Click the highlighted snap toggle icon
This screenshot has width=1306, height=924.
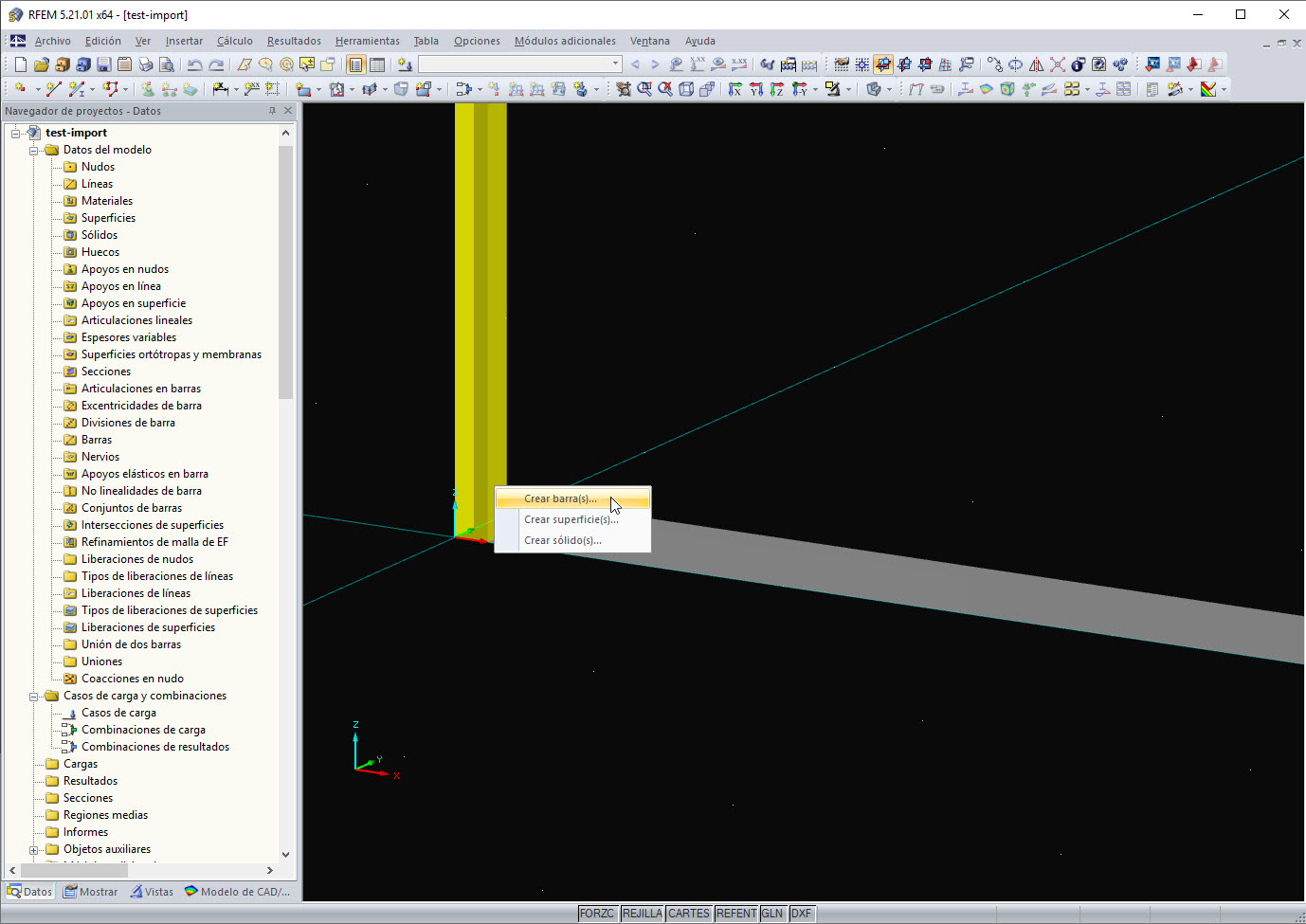click(x=883, y=64)
